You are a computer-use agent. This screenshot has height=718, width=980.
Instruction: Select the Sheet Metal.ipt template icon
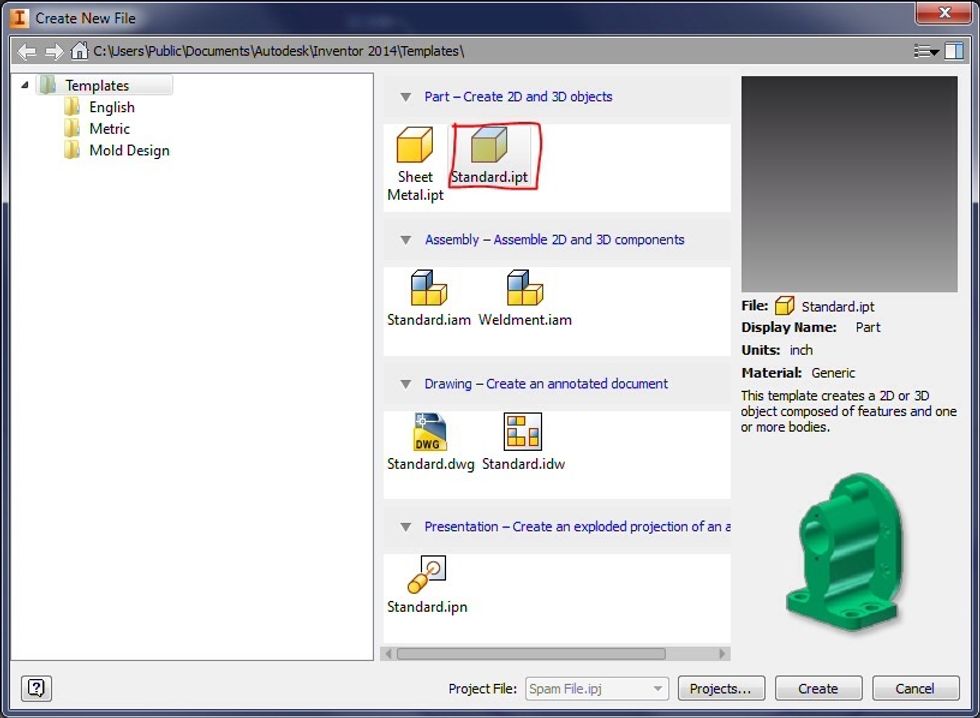click(415, 146)
